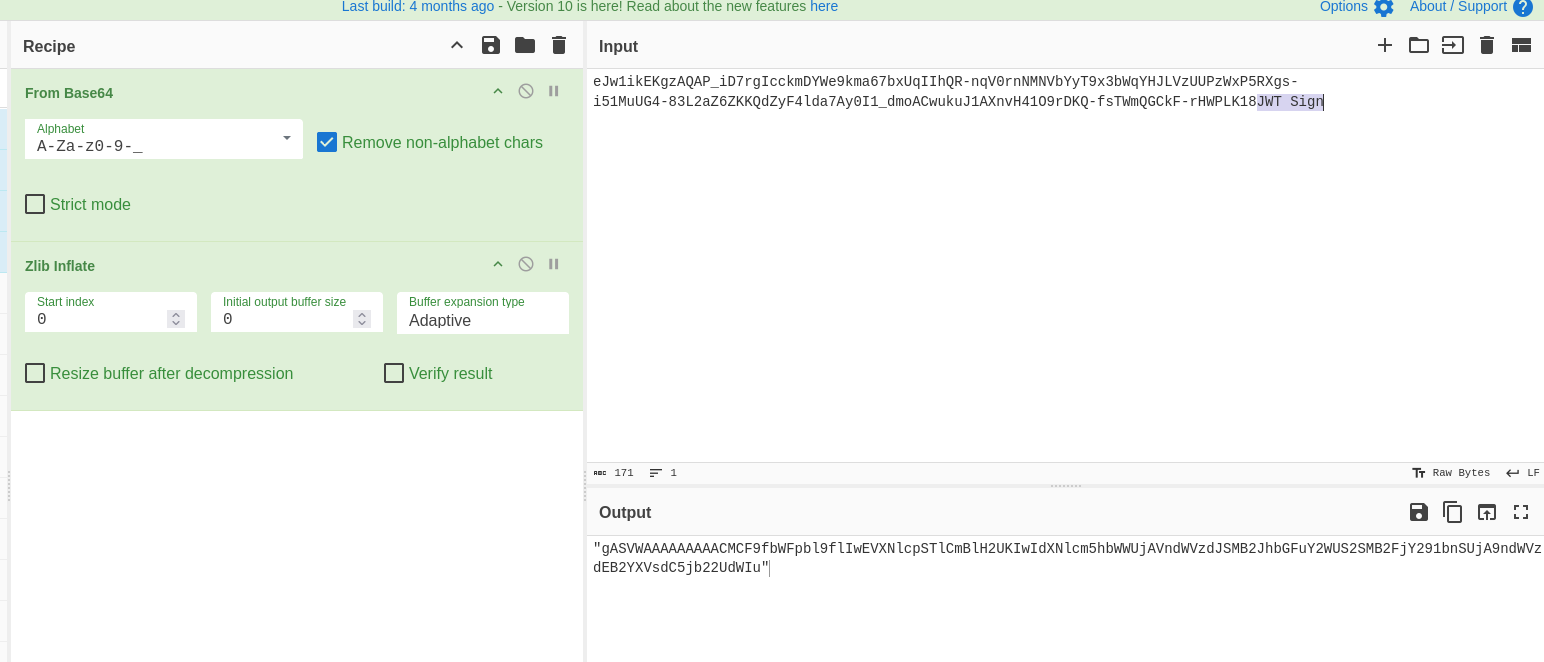Enable Strict mode checkbox
The height and width of the screenshot is (662, 1544).
[35, 204]
